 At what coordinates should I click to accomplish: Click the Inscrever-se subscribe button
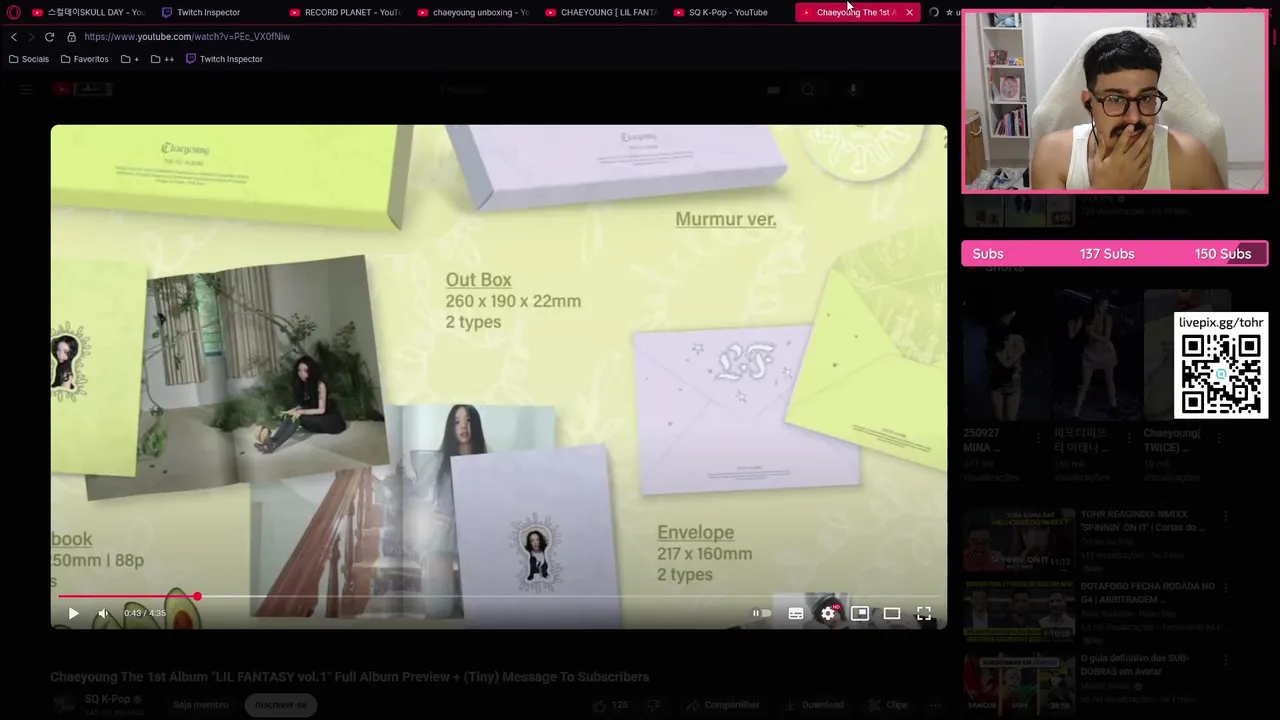pos(280,705)
